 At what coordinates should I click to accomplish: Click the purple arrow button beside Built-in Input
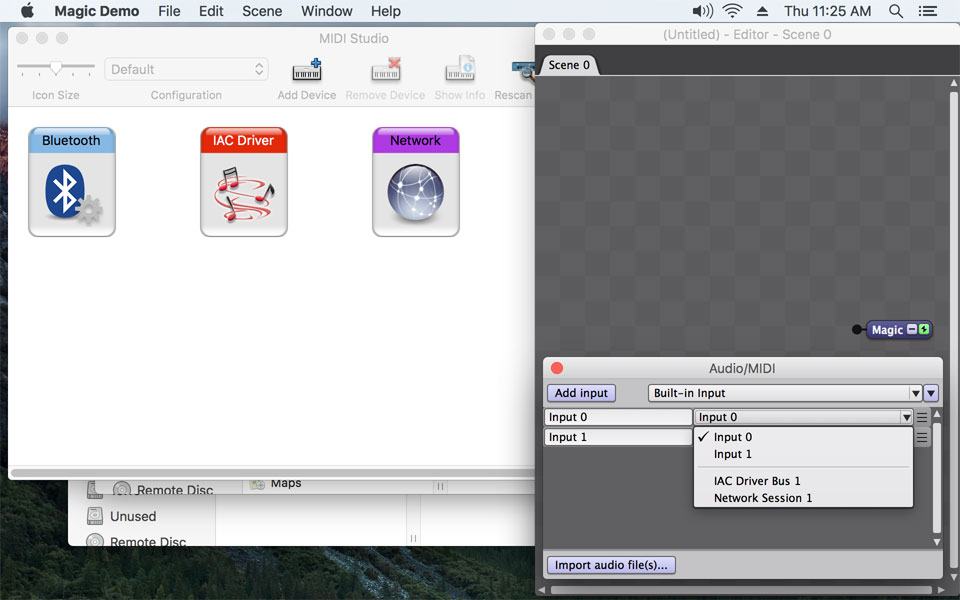(931, 393)
